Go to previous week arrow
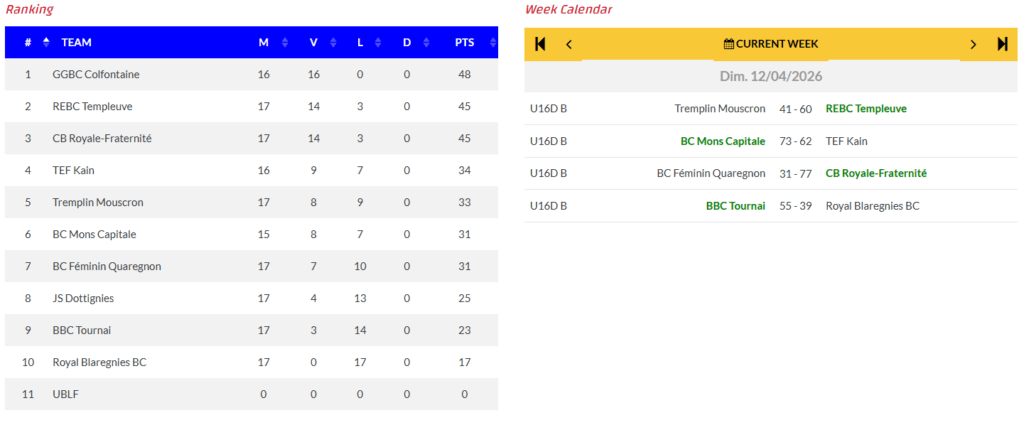Screen dimensions: 1024x430 tap(569, 44)
